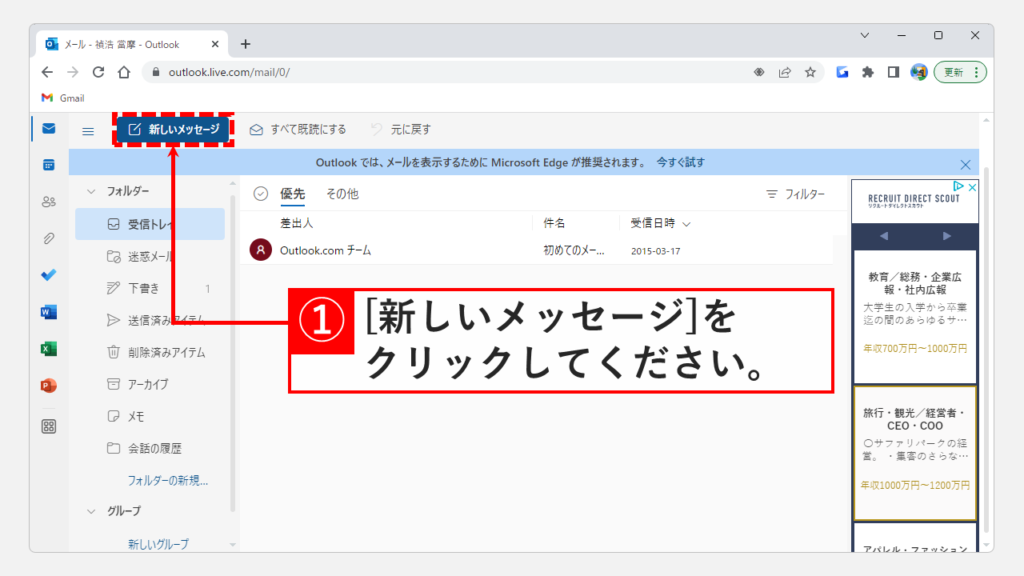Viewport: 1024px width, 576px height.
Task: Open the People contacts icon
Action: click(48, 201)
